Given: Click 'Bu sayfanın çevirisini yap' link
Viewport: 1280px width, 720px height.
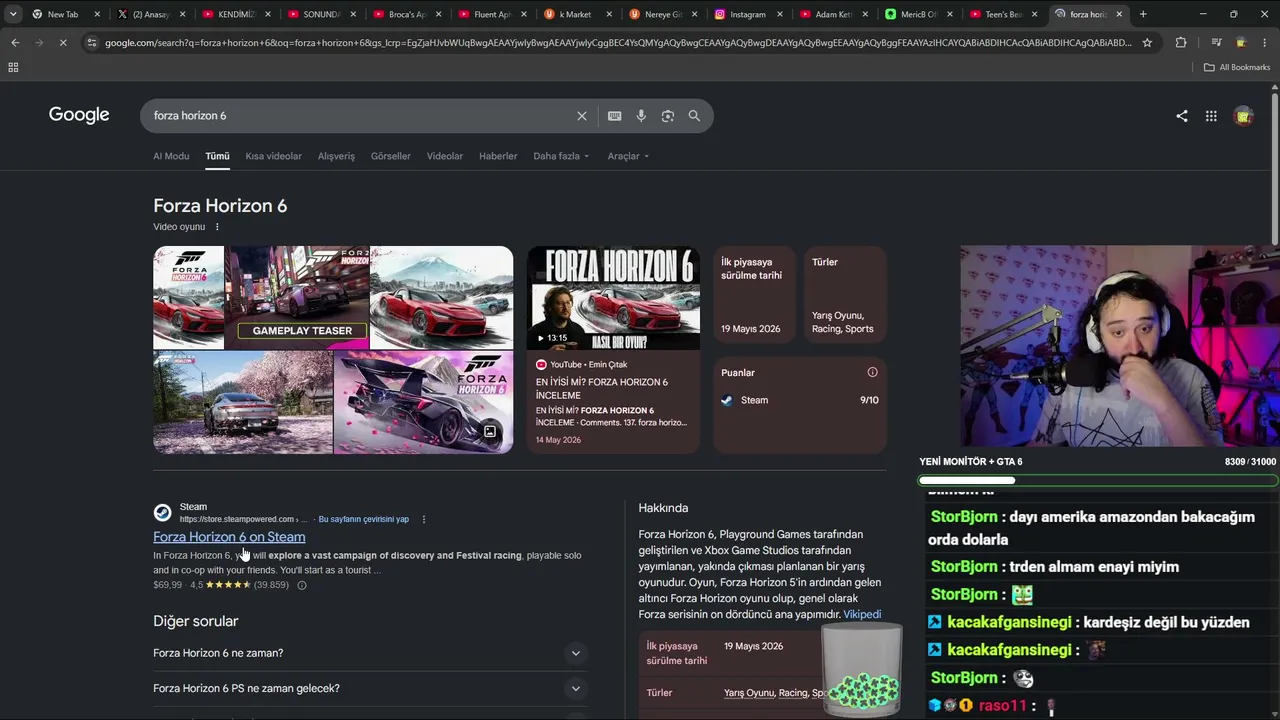Looking at the screenshot, I should pyautogui.click(x=363, y=519).
